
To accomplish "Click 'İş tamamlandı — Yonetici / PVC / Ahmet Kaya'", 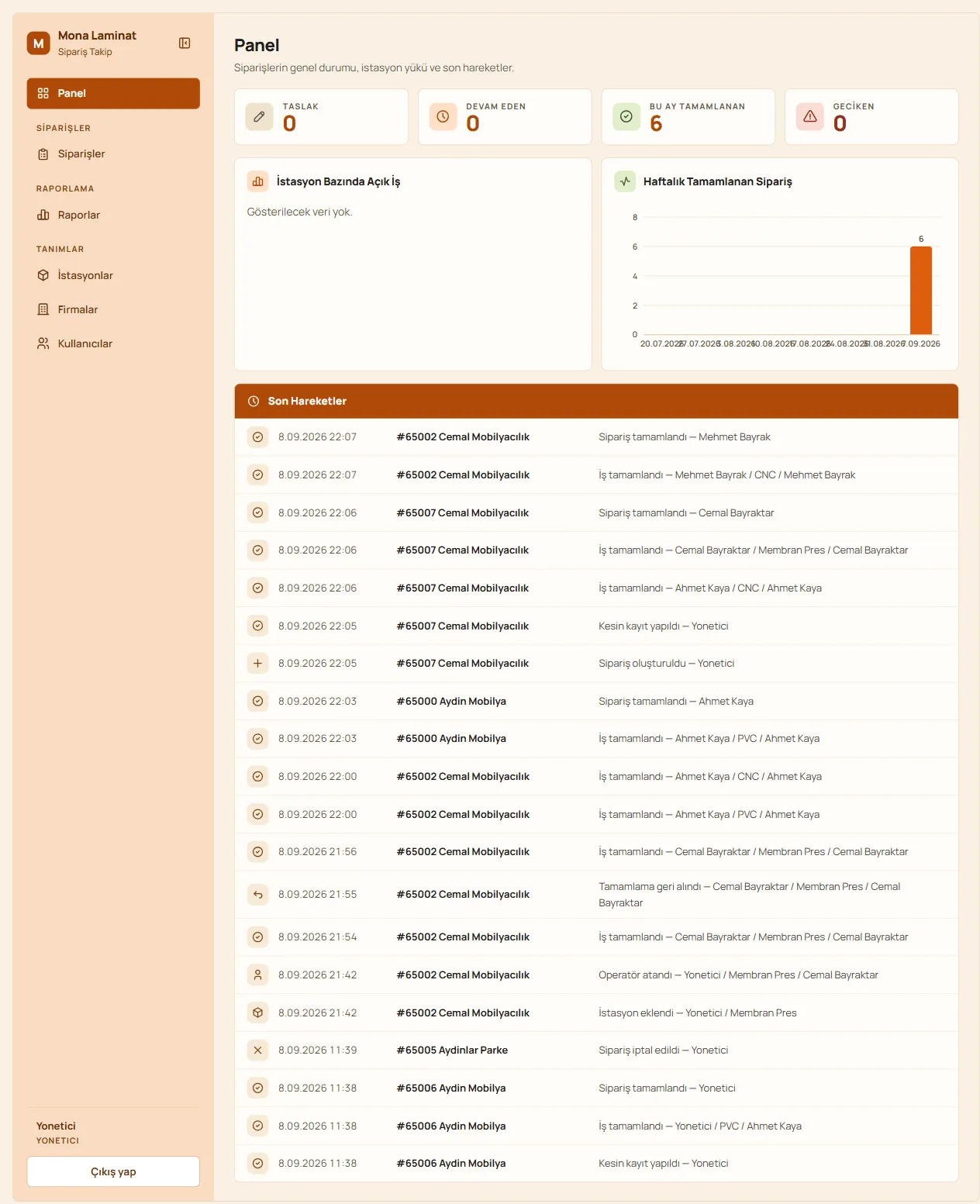I will (700, 1126).
